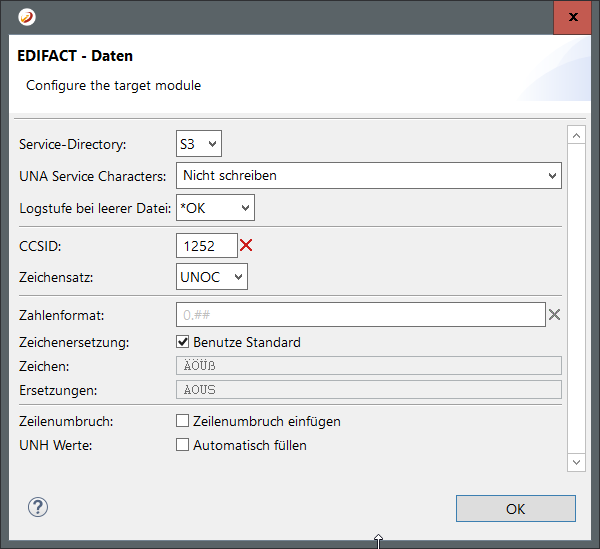
Task: Enable Zeilenumbruch einfügen checkbox
Action: [x=183, y=421]
